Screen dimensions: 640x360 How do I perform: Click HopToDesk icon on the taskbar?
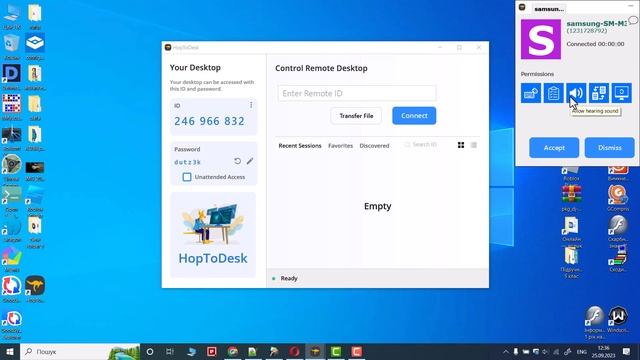coord(316,351)
